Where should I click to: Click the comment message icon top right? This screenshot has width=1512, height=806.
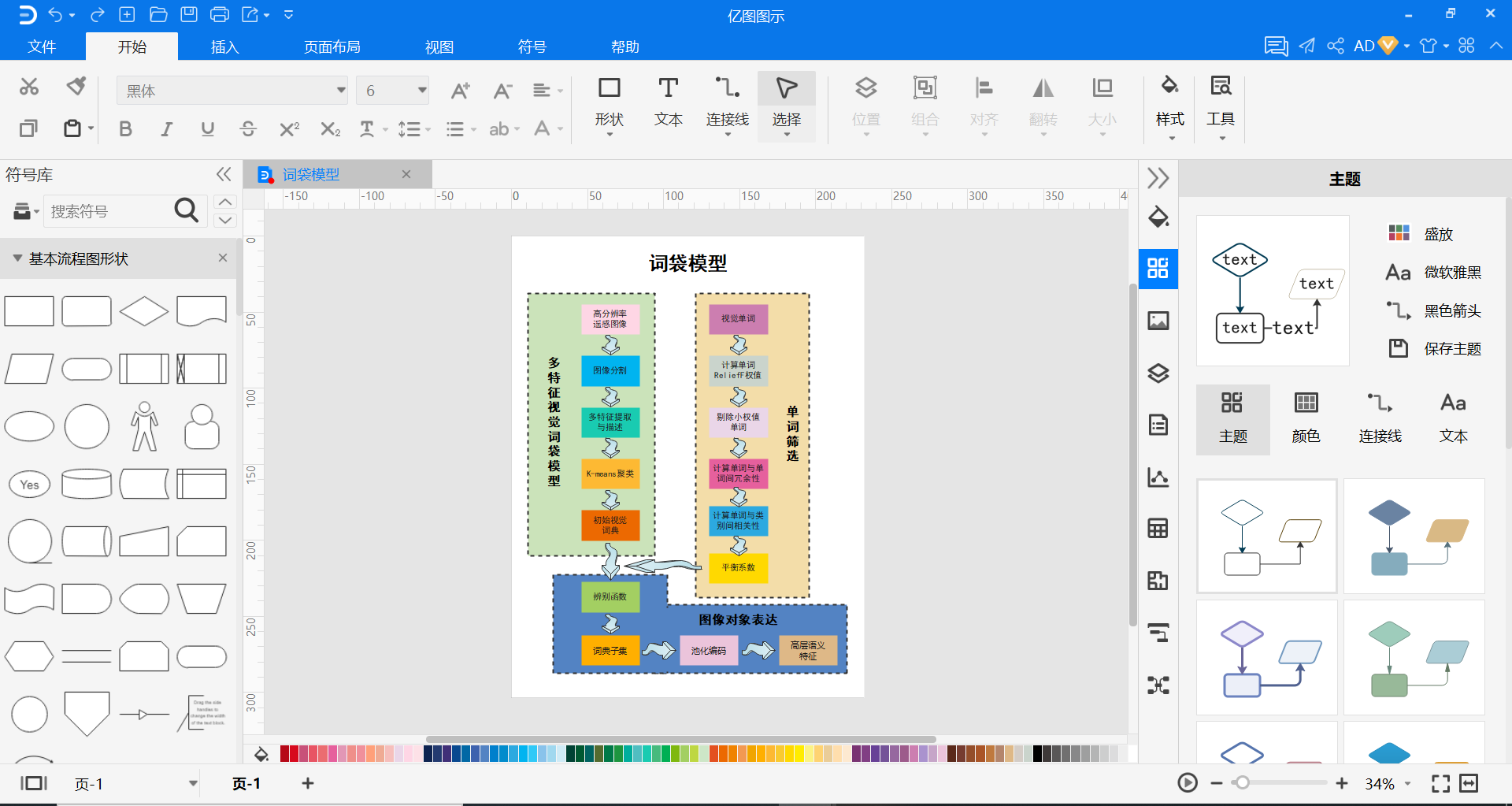[1276, 46]
